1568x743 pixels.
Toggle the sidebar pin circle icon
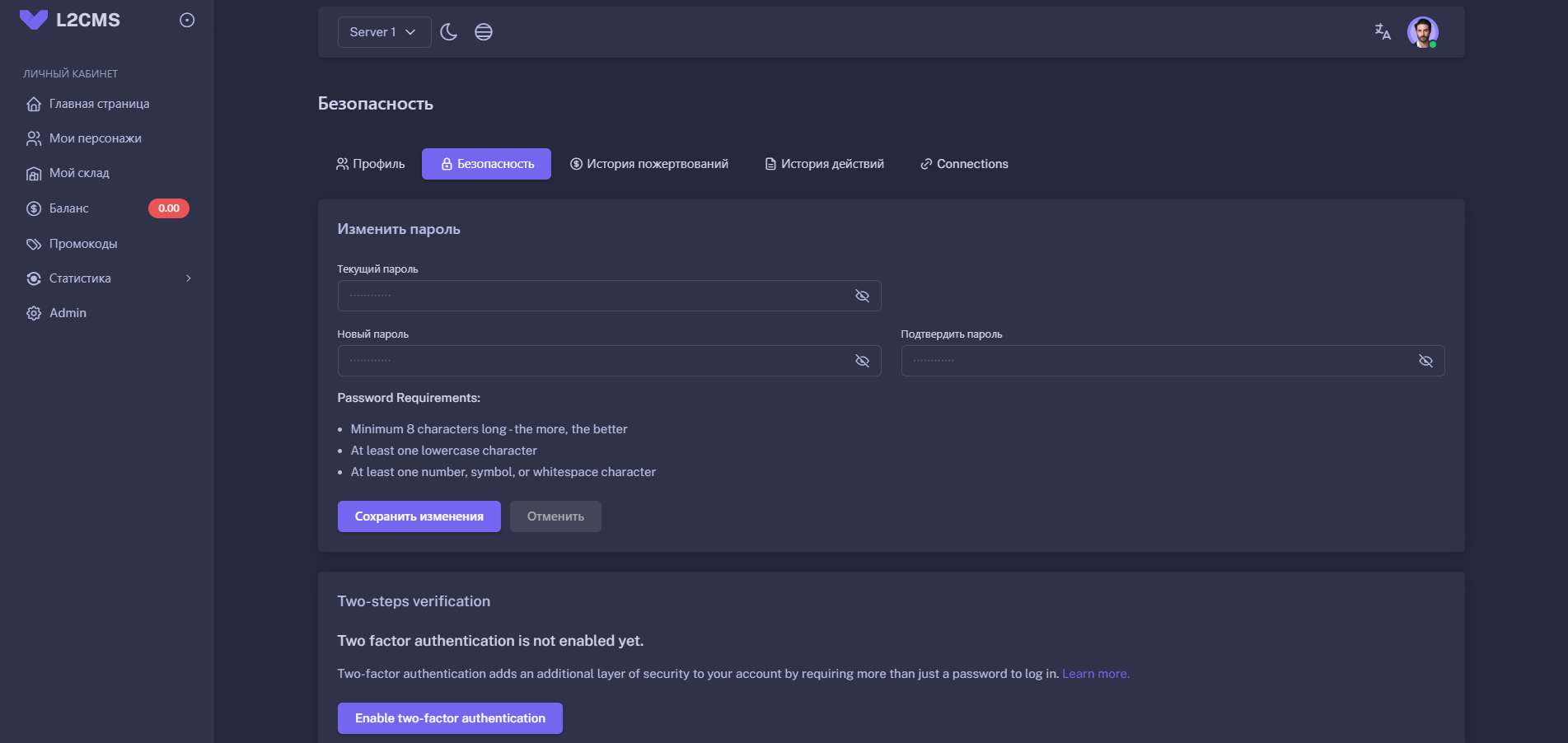(x=187, y=20)
